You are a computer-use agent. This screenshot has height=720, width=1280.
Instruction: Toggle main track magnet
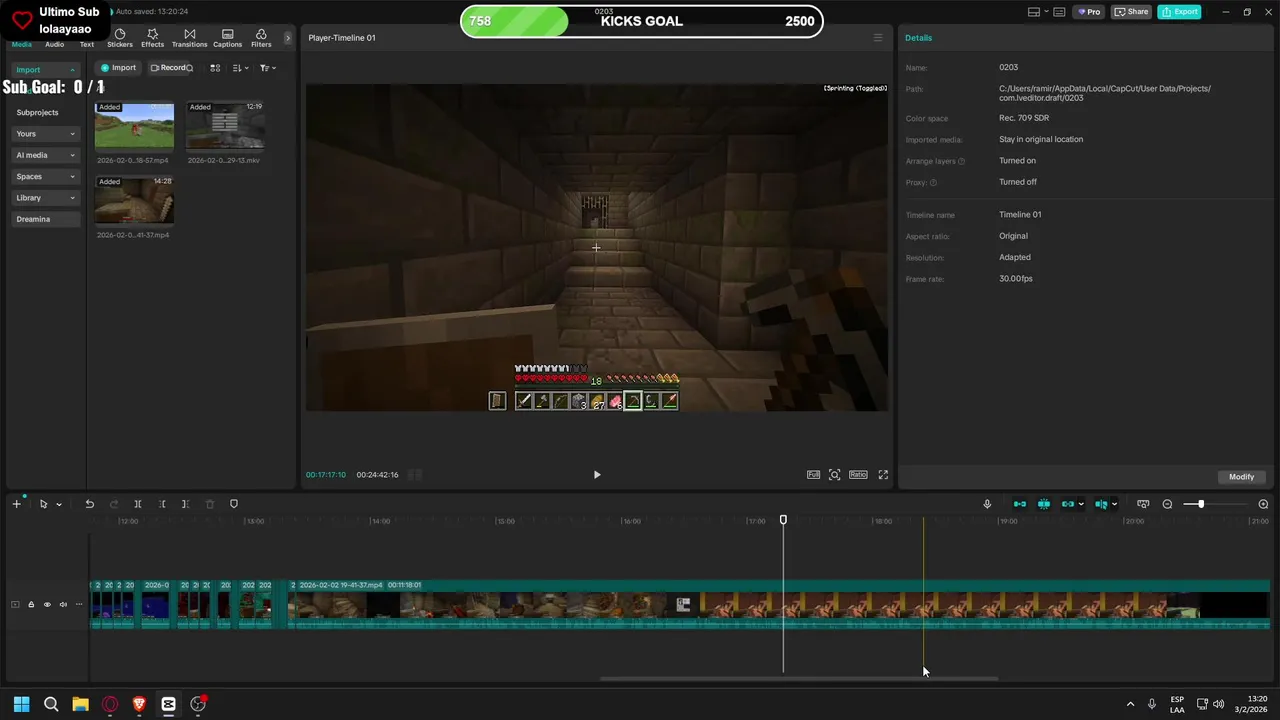click(1020, 504)
